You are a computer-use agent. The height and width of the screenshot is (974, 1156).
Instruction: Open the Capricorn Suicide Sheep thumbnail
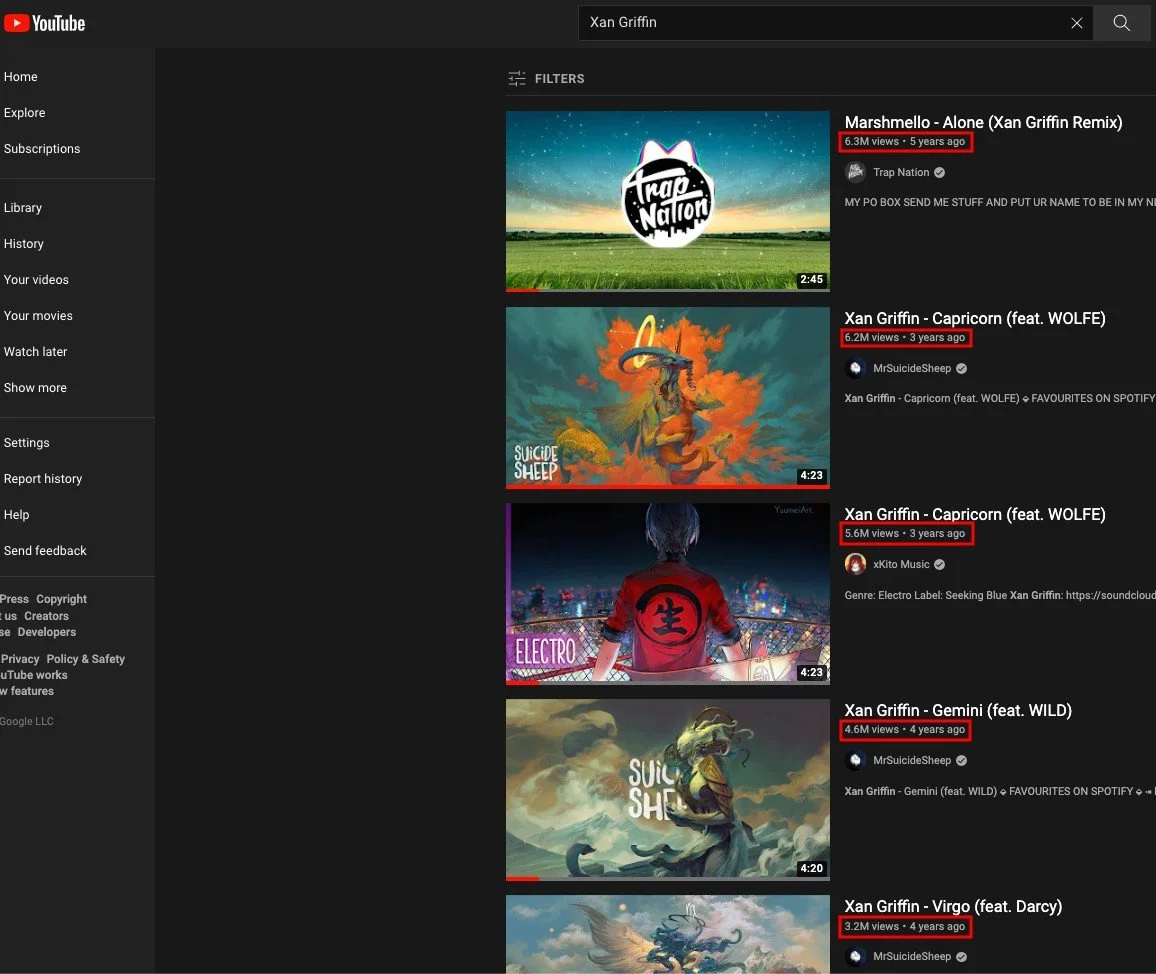pyautogui.click(x=668, y=397)
